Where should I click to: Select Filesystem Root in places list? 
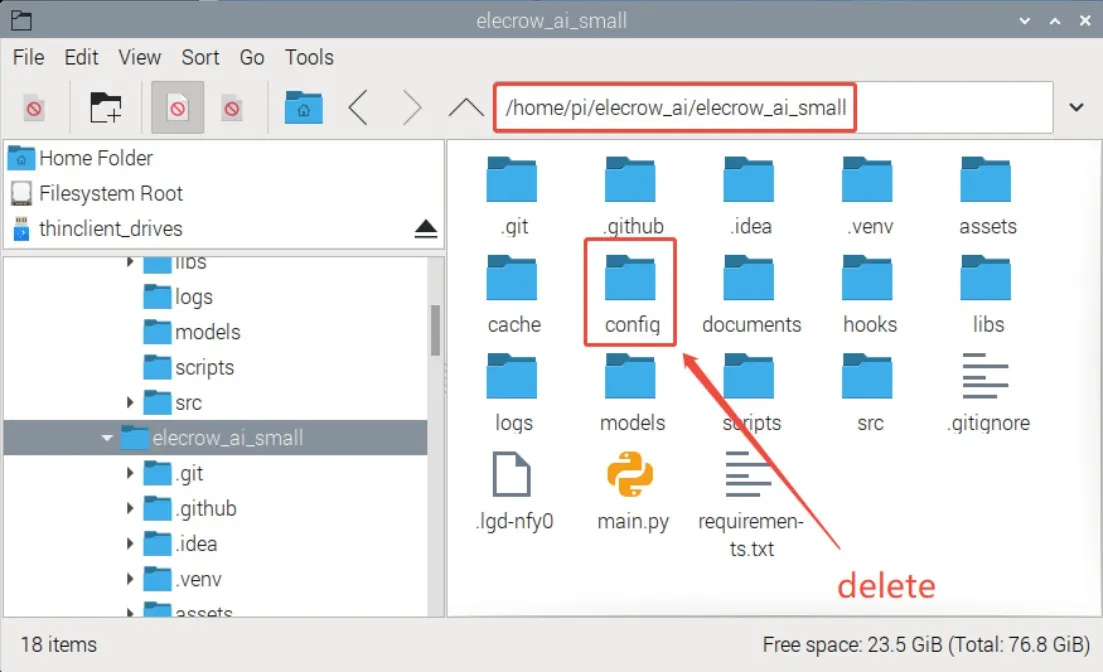pos(110,193)
